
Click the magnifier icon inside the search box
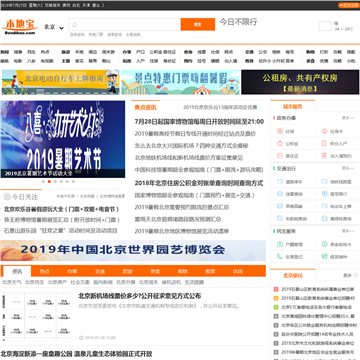tap(75, 24)
